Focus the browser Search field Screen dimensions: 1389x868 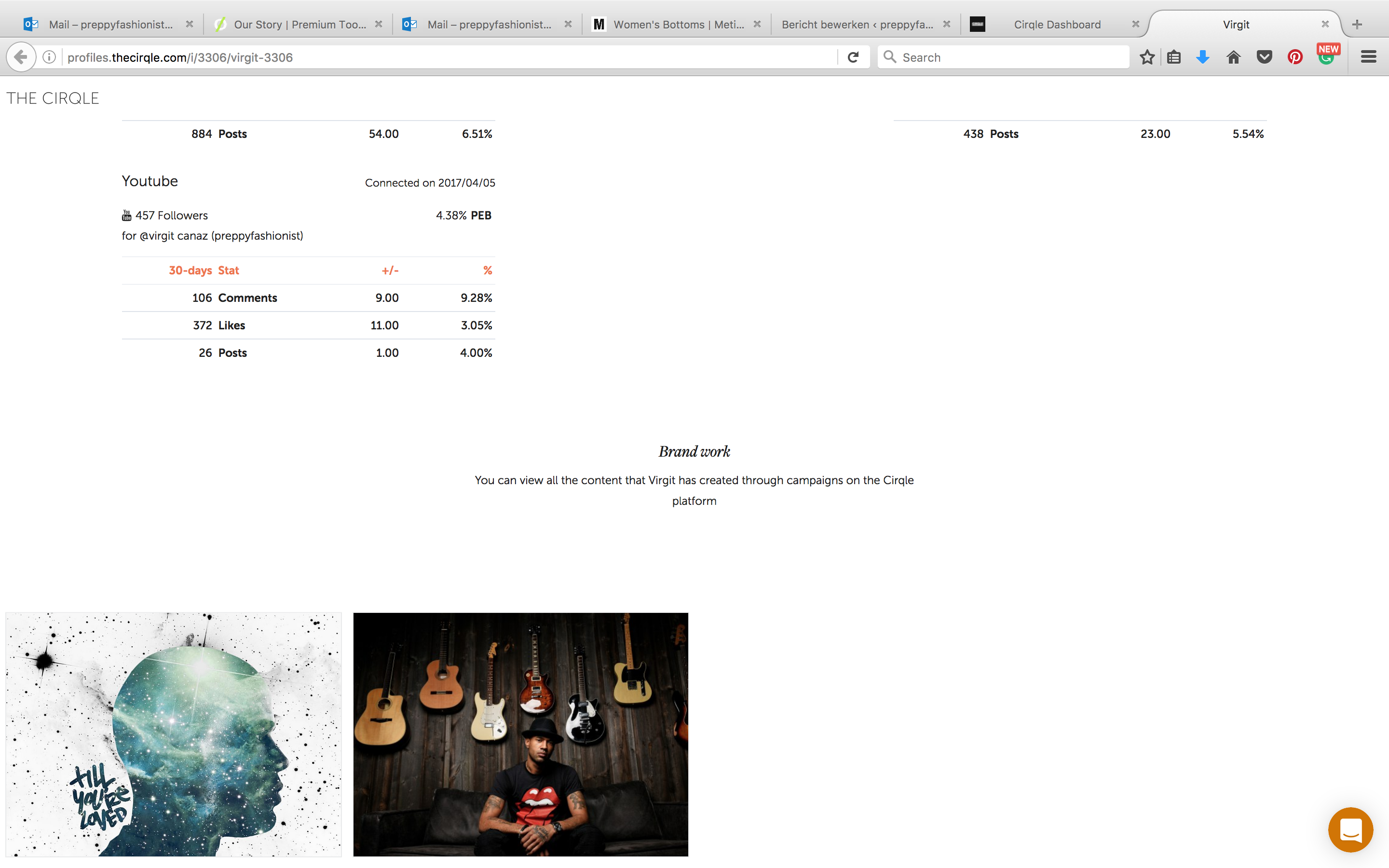[x=1003, y=57]
